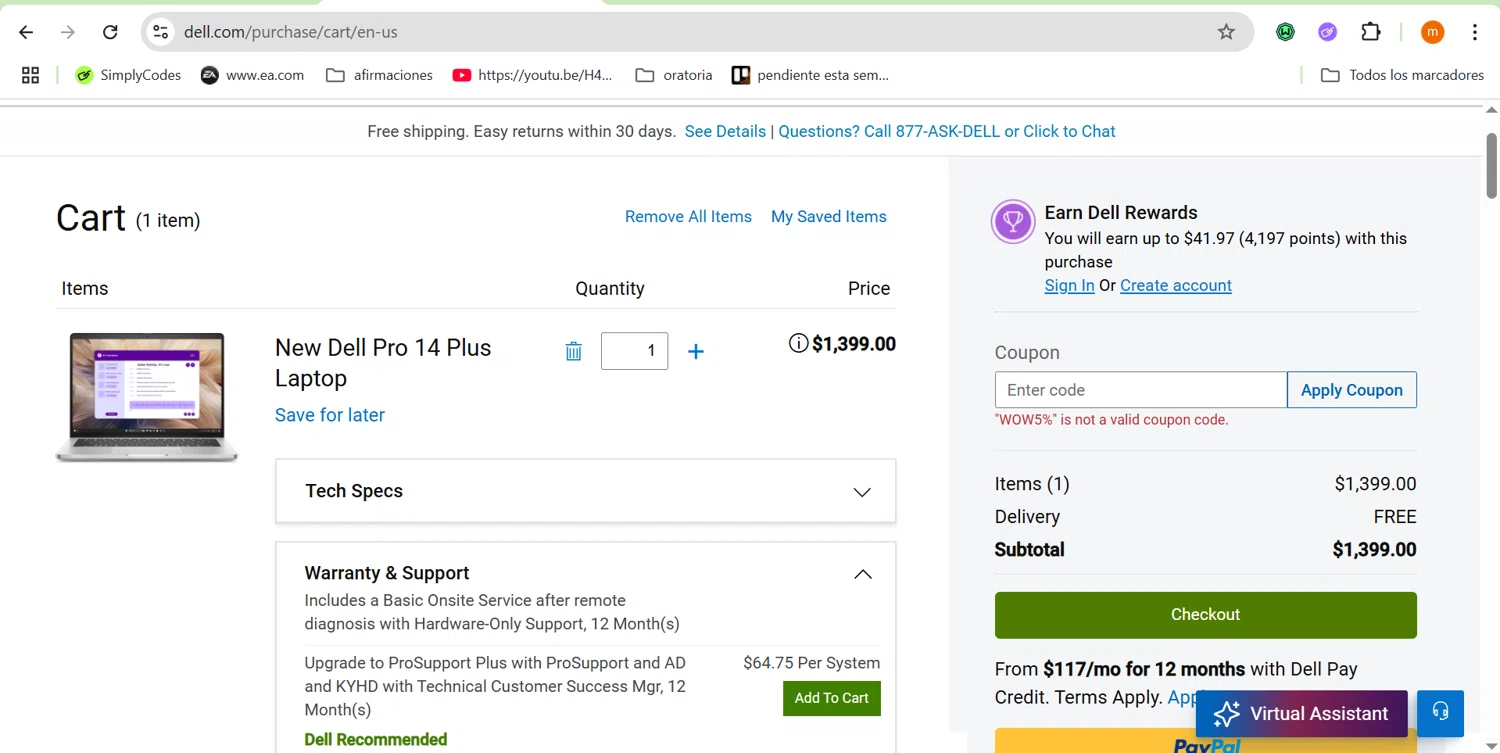Click the browser back arrow
This screenshot has height=753, width=1500.
pyautogui.click(x=26, y=32)
